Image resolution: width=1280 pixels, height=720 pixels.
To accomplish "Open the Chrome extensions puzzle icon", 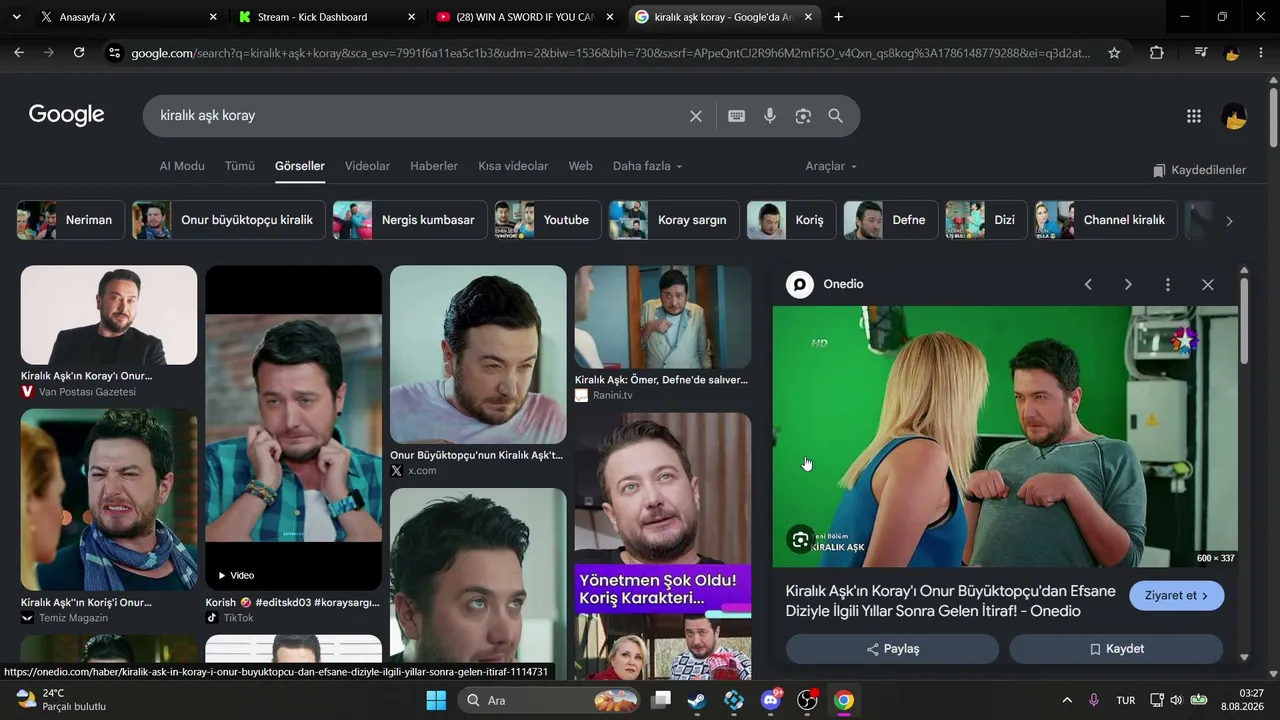I will pyautogui.click(x=1157, y=53).
